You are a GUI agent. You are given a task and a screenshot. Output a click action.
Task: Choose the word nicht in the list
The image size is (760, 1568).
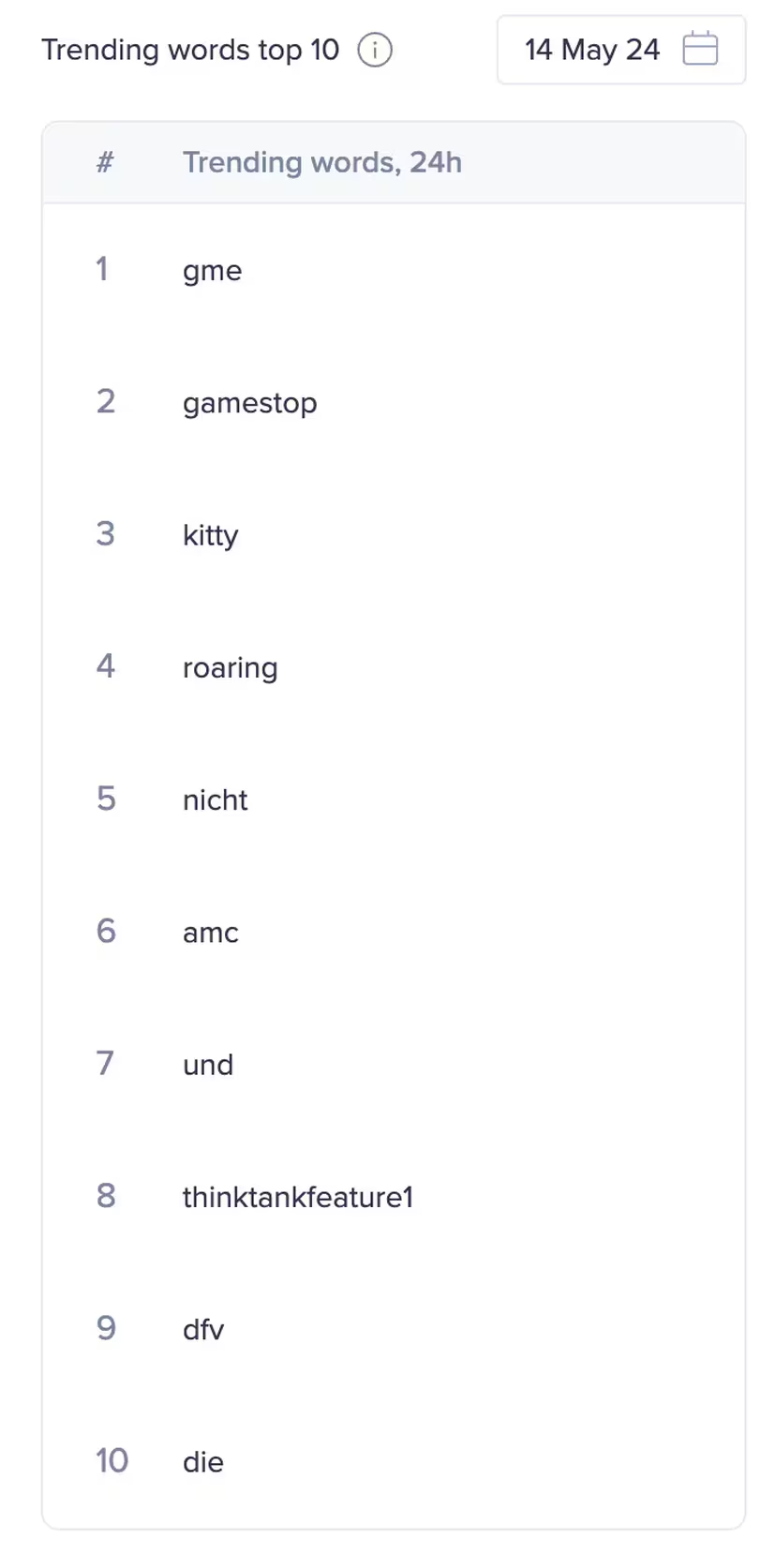click(216, 800)
